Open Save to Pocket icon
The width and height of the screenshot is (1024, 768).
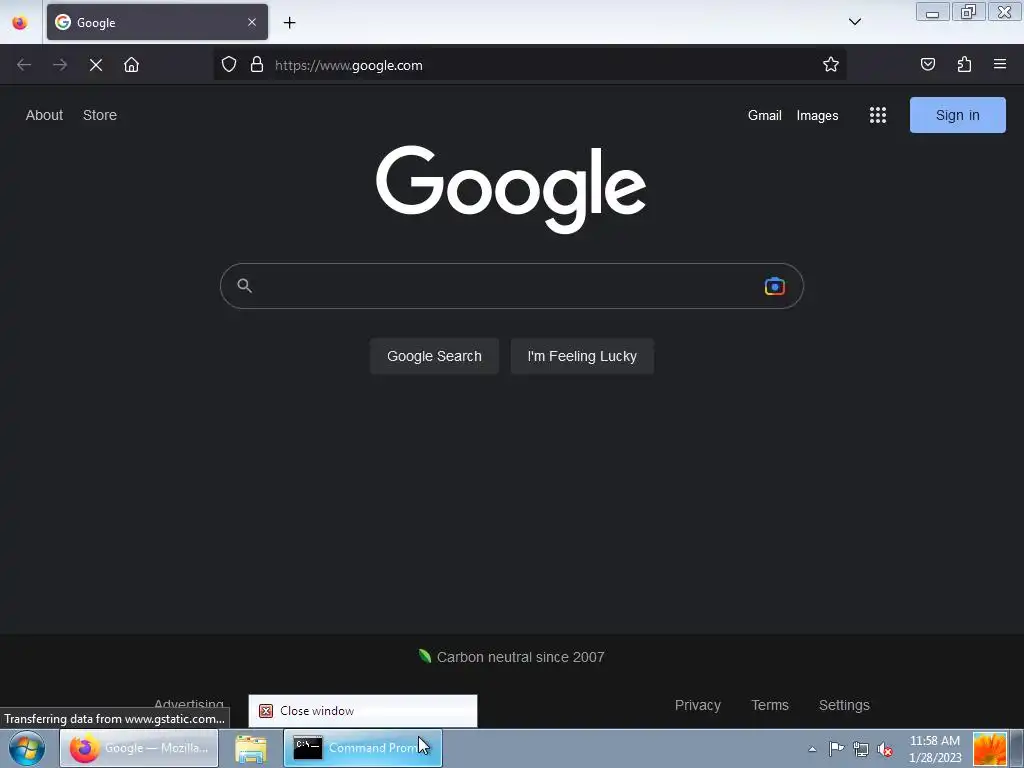(x=928, y=64)
